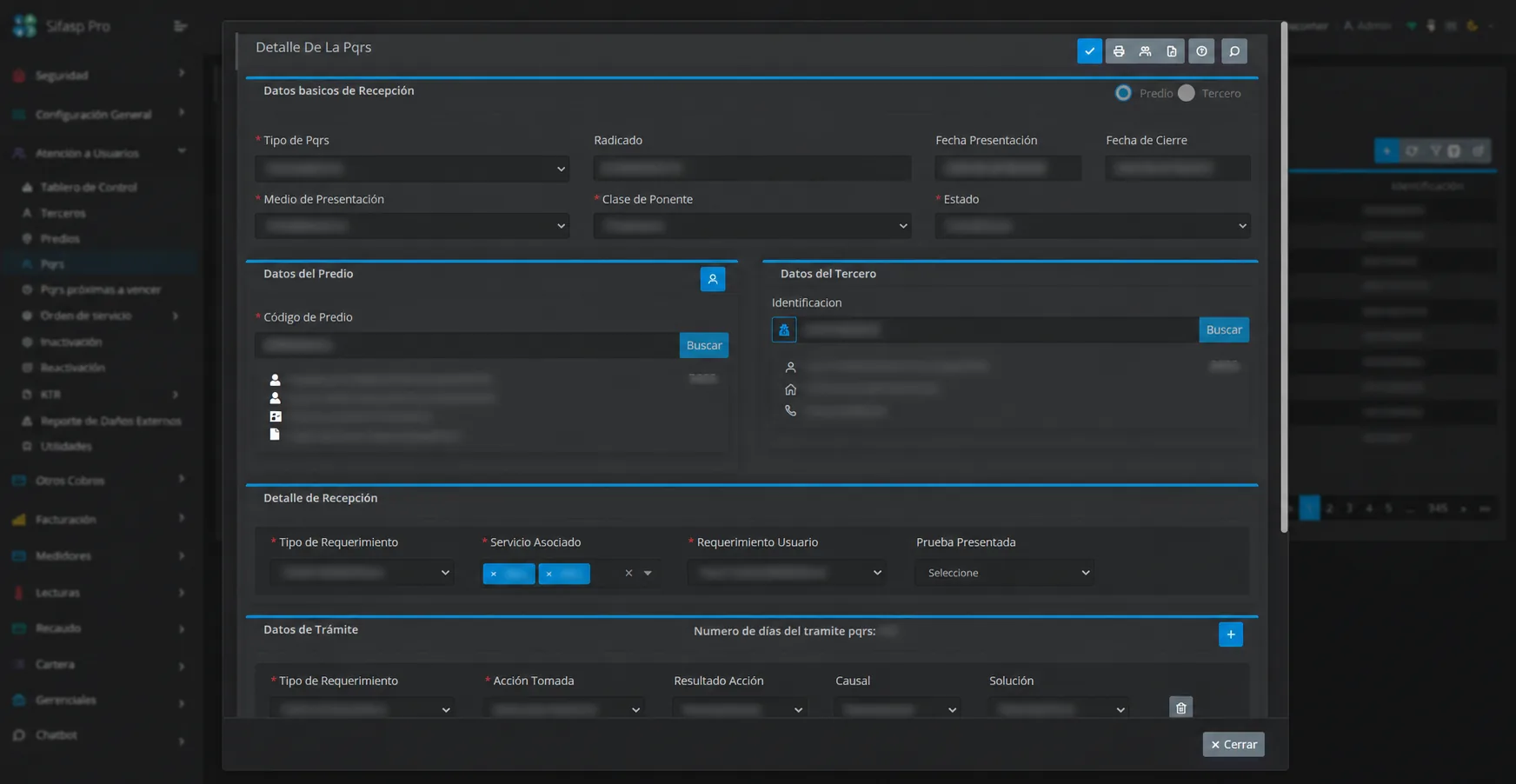Click the Radicado input field
This screenshot has height=784, width=1516.
(752, 169)
